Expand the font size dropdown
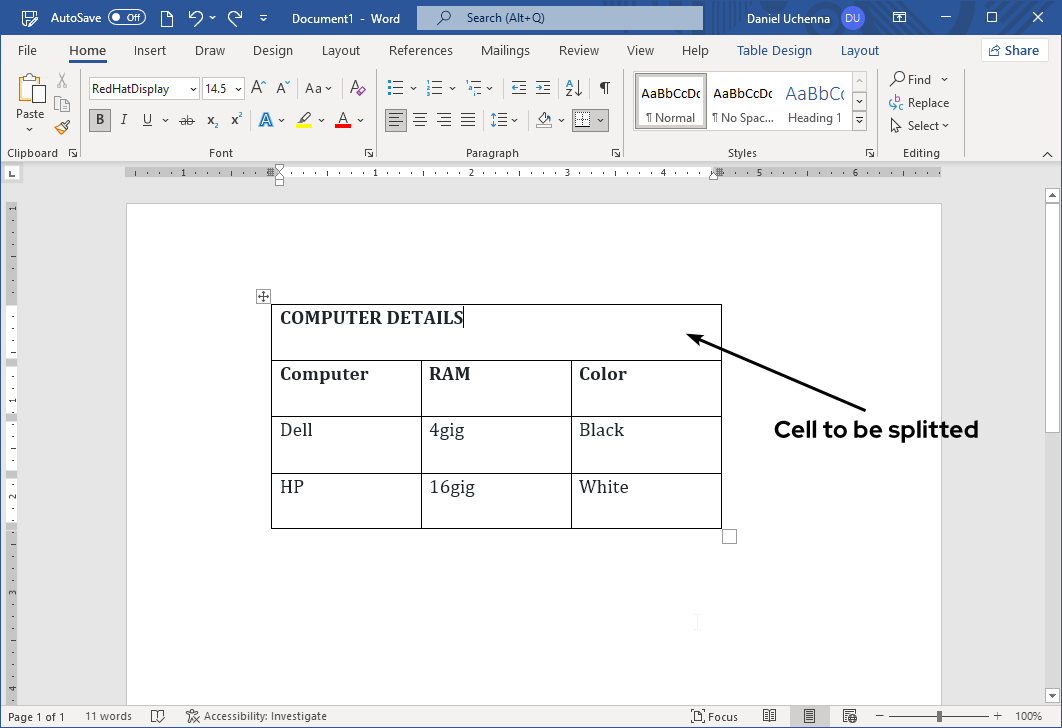1062x728 pixels. [237, 89]
